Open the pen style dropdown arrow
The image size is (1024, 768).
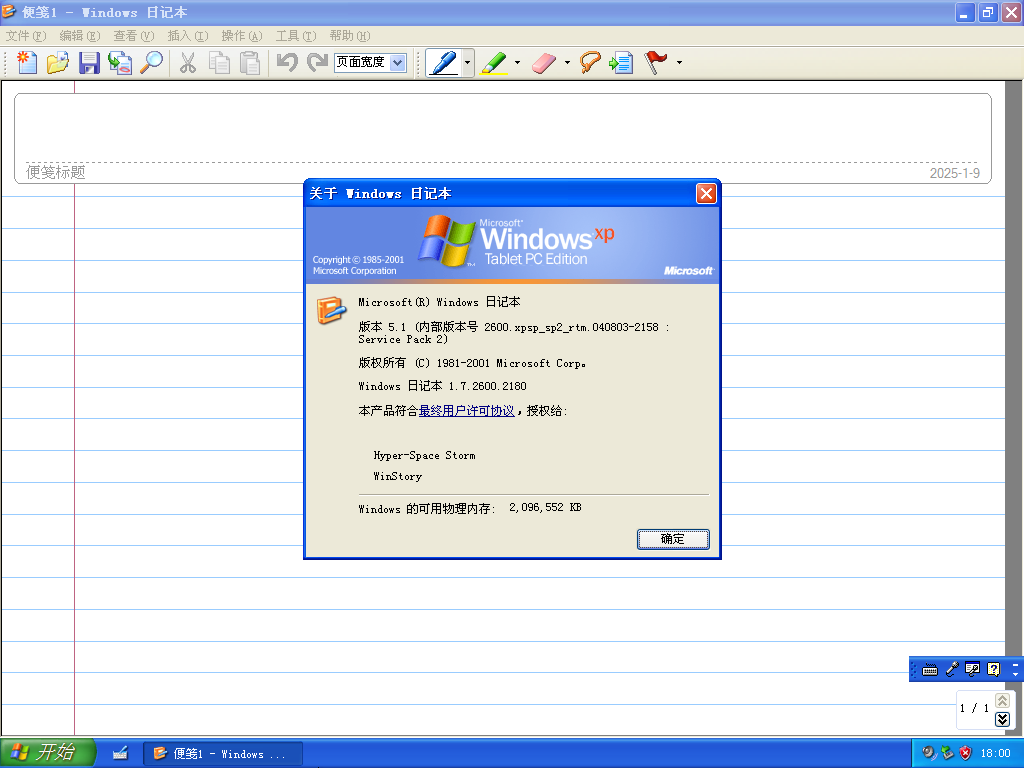(x=468, y=63)
